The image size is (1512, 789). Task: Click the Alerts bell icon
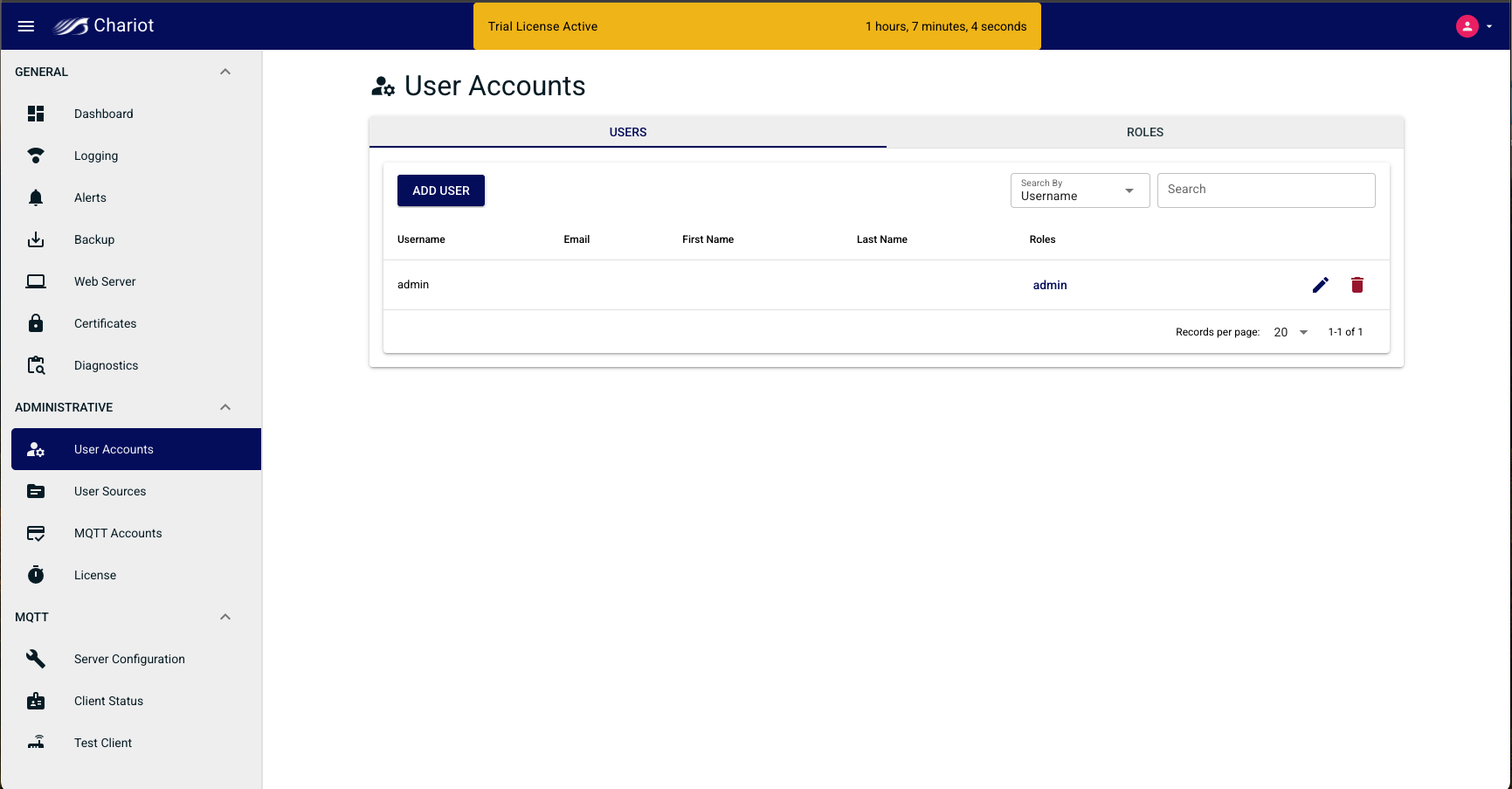(x=36, y=197)
